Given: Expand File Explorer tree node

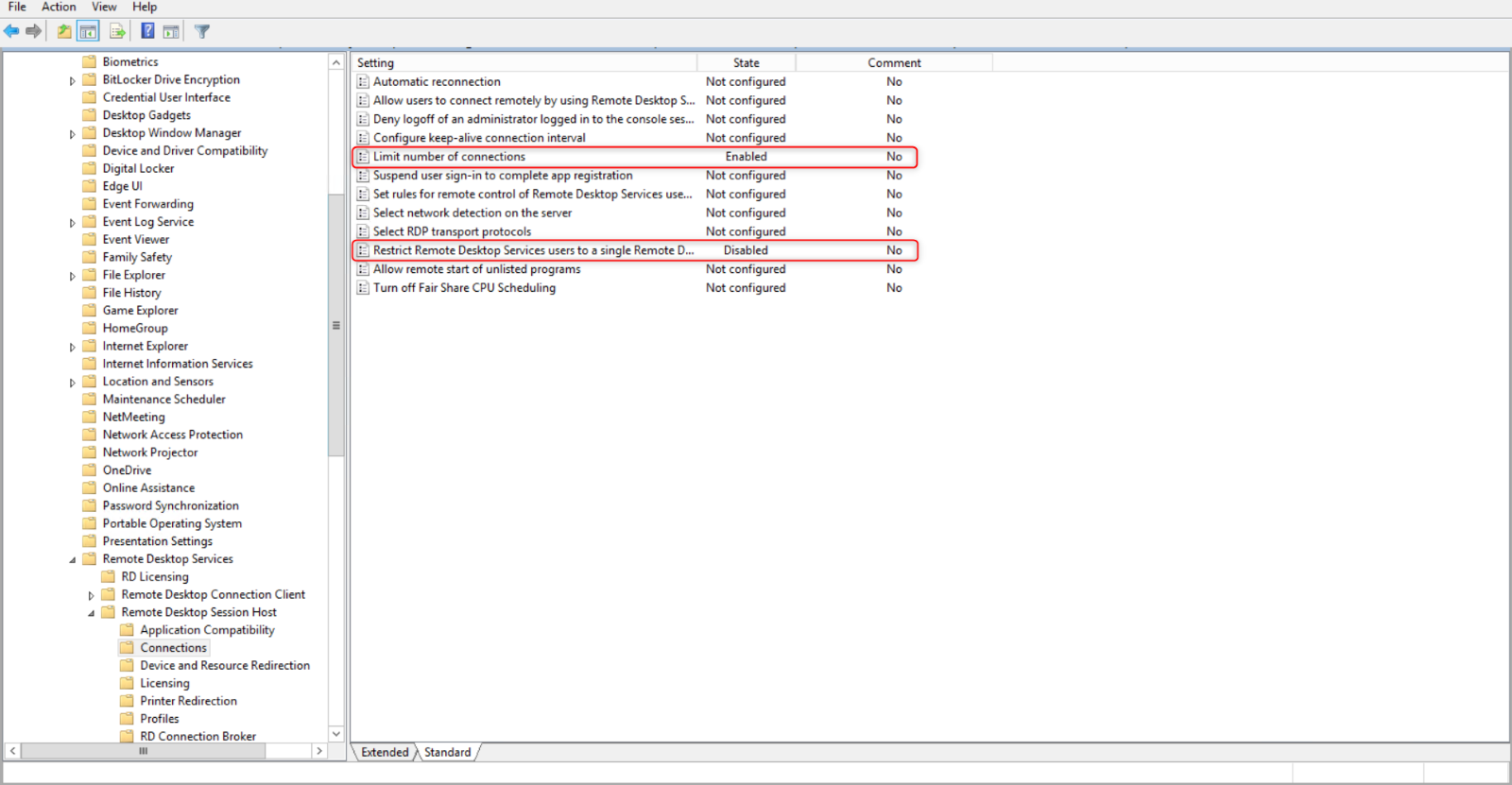Looking at the screenshot, I should (x=73, y=276).
